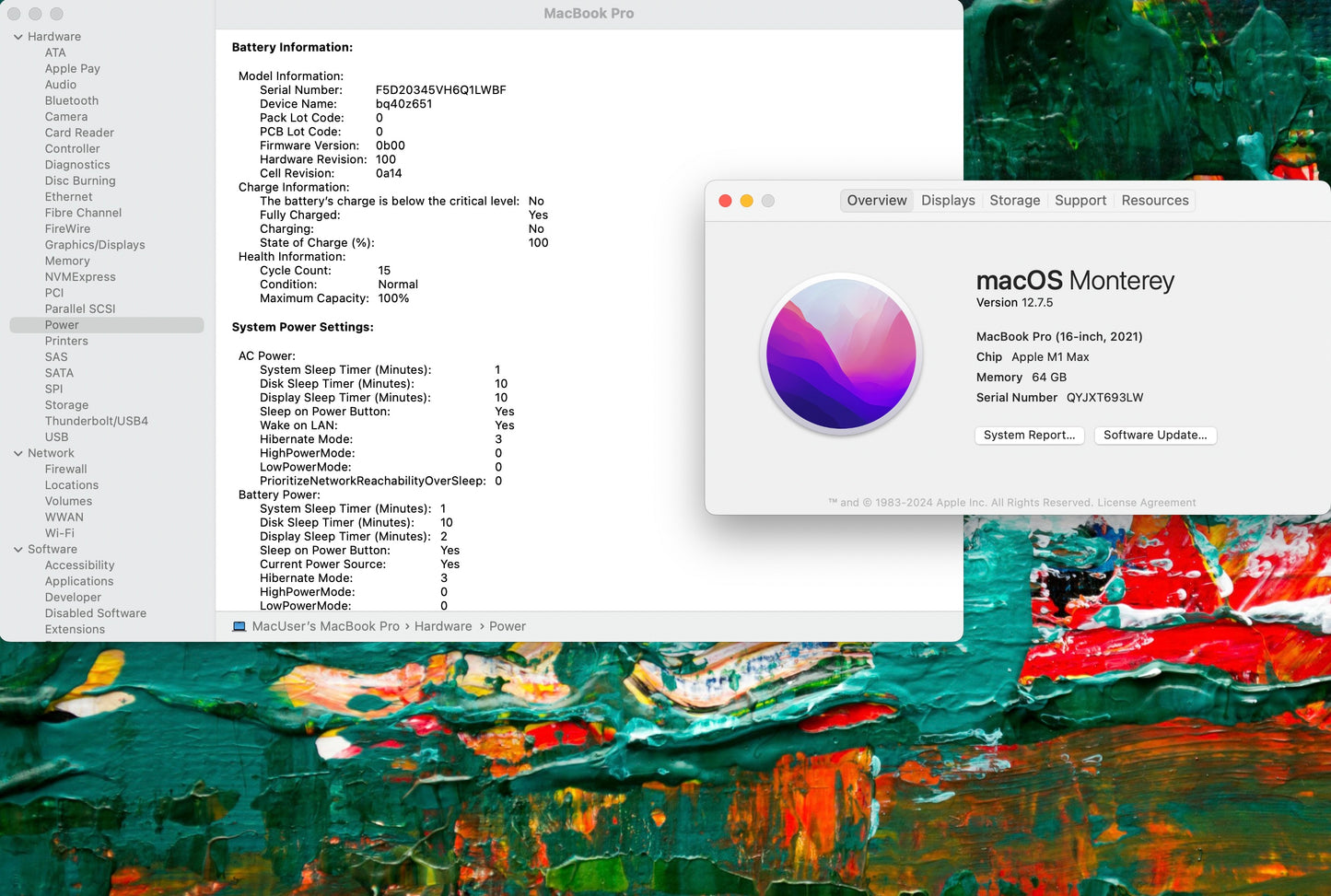Click the macOS Monterey logo image

click(841, 355)
